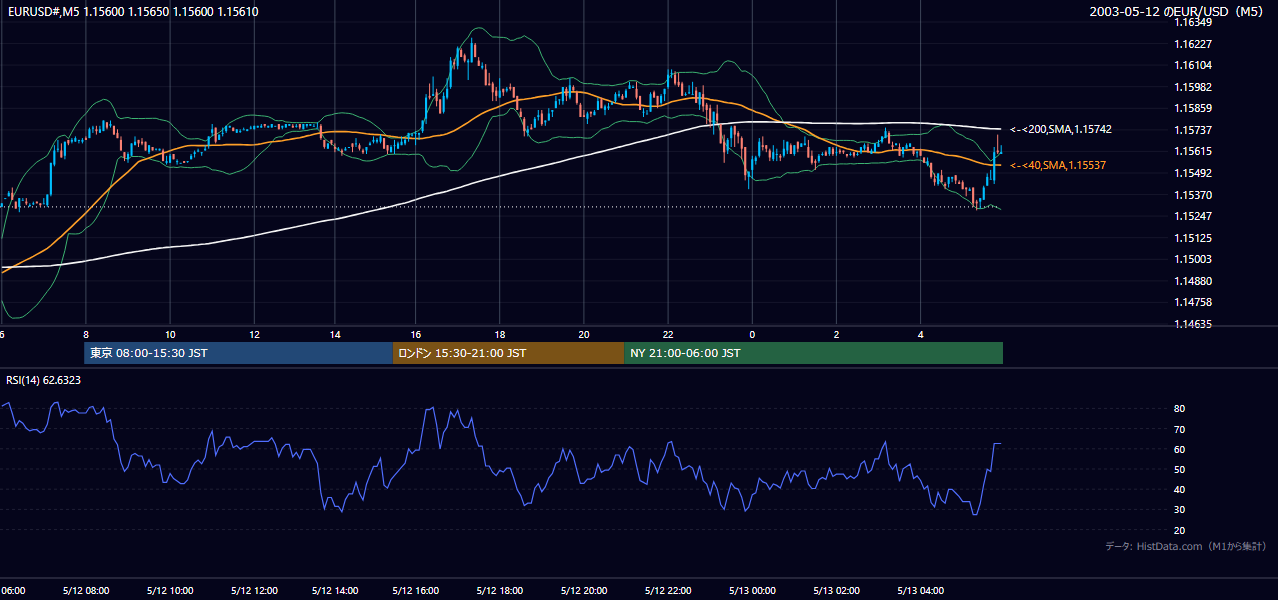Screen dimensions: 1278x600
Task: Click hour tick 20 under the price chart
Action: pos(584,335)
